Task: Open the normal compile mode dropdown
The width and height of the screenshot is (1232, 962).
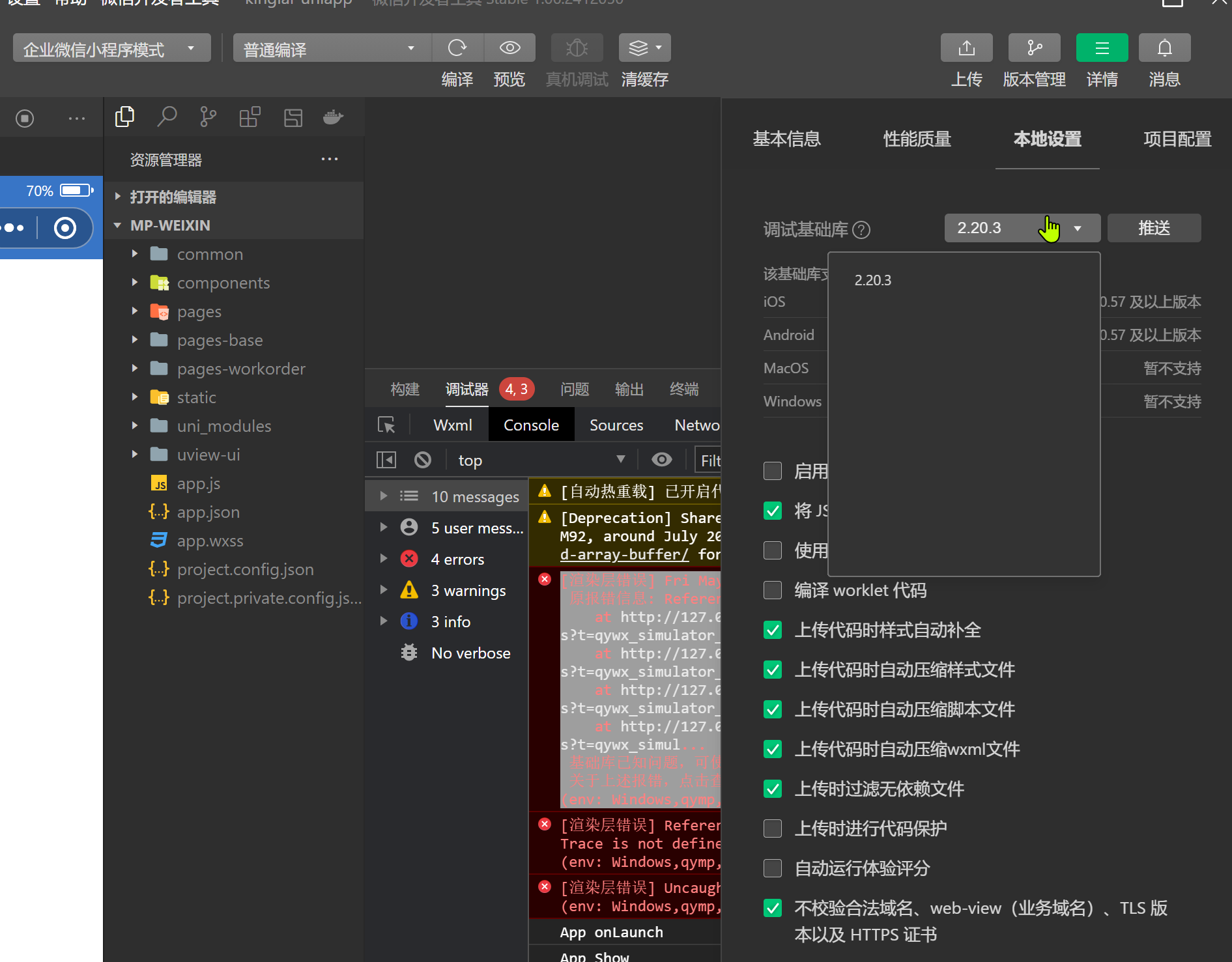Action: pyautogui.click(x=332, y=48)
